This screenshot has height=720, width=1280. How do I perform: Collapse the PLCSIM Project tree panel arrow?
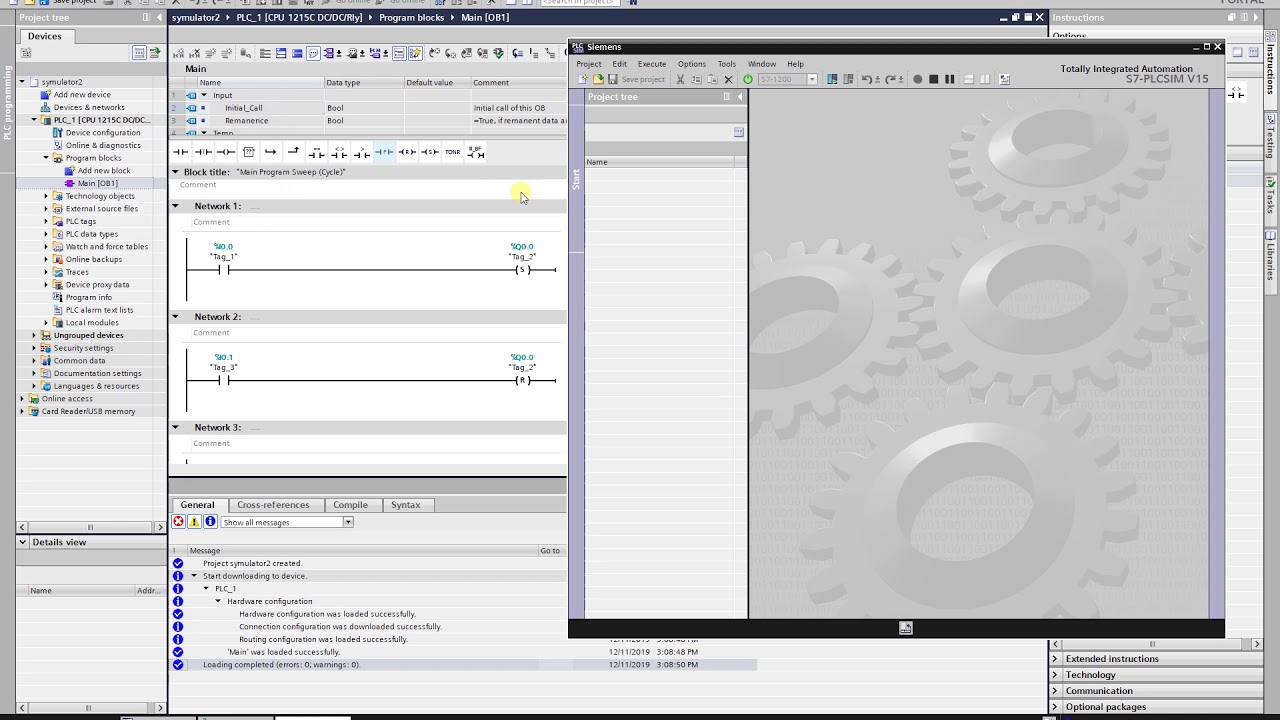pos(740,97)
